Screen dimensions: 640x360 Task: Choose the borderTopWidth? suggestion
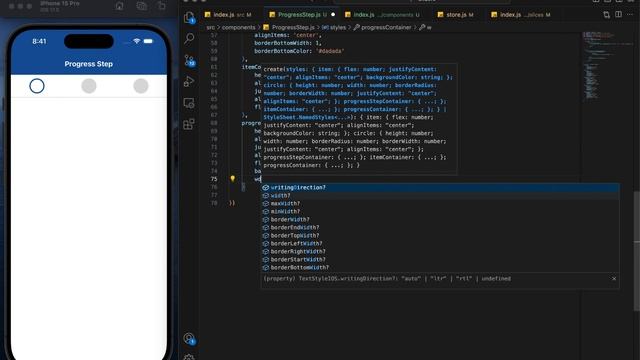point(440,236)
